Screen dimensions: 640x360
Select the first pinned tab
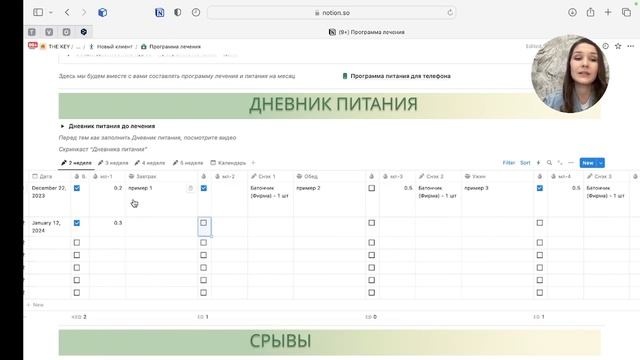32,32
